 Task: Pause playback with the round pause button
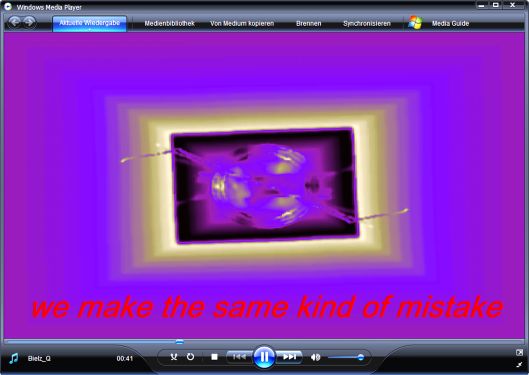click(x=264, y=356)
